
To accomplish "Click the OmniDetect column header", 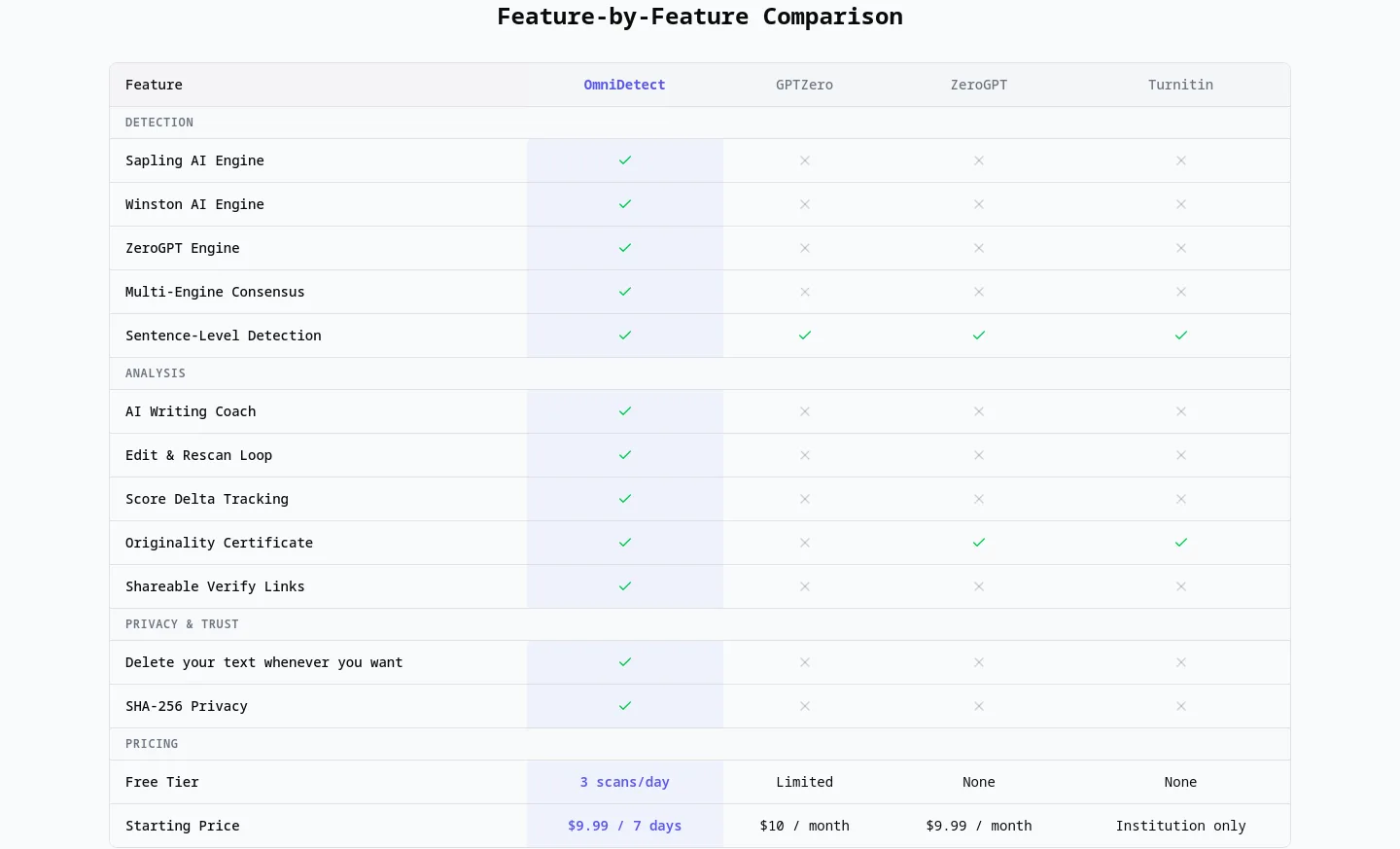I will point(625,85).
